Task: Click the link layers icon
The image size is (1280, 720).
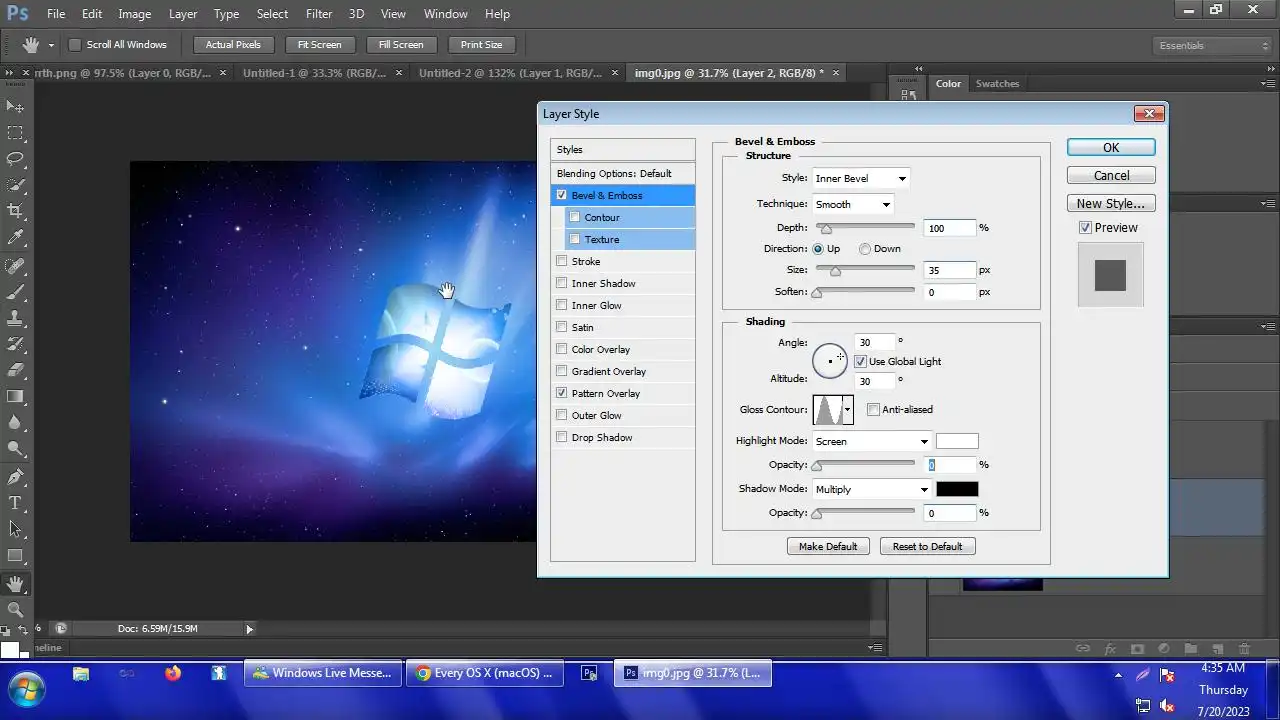Action: 1083,648
